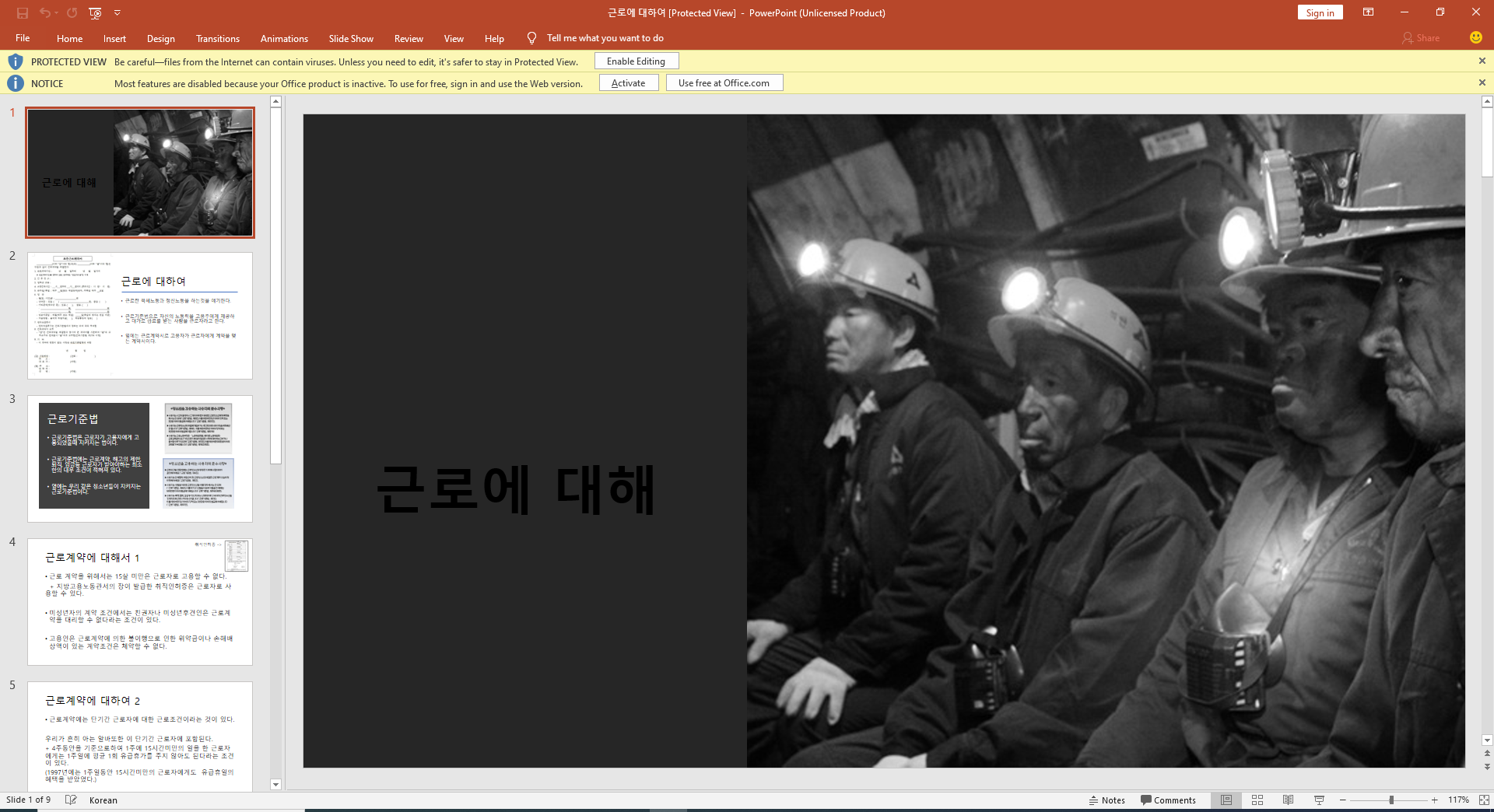1494x812 pixels.
Task: Click thumbnail pane scroll up arrow
Action: pyautogui.click(x=275, y=102)
